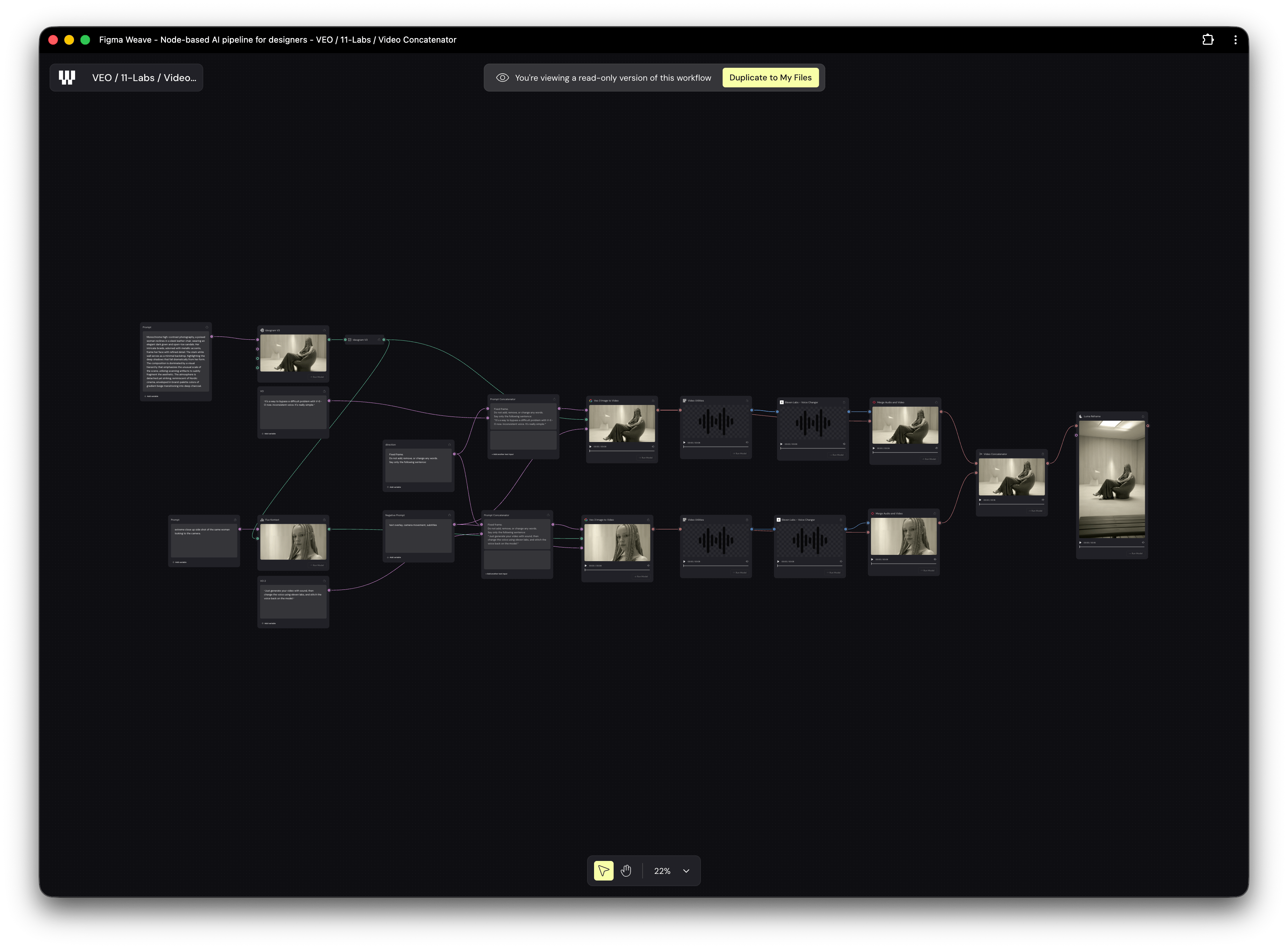
Task: Click the Weave logo icon
Action: [x=67, y=78]
